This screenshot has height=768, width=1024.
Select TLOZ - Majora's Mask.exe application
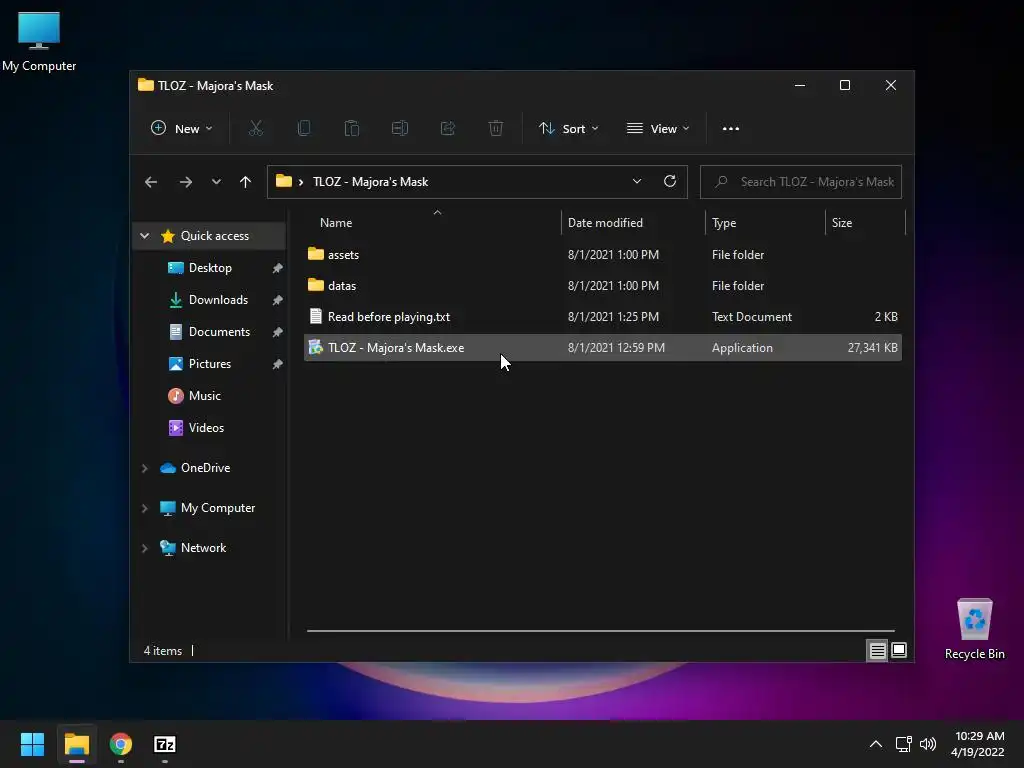(x=602, y=348)
